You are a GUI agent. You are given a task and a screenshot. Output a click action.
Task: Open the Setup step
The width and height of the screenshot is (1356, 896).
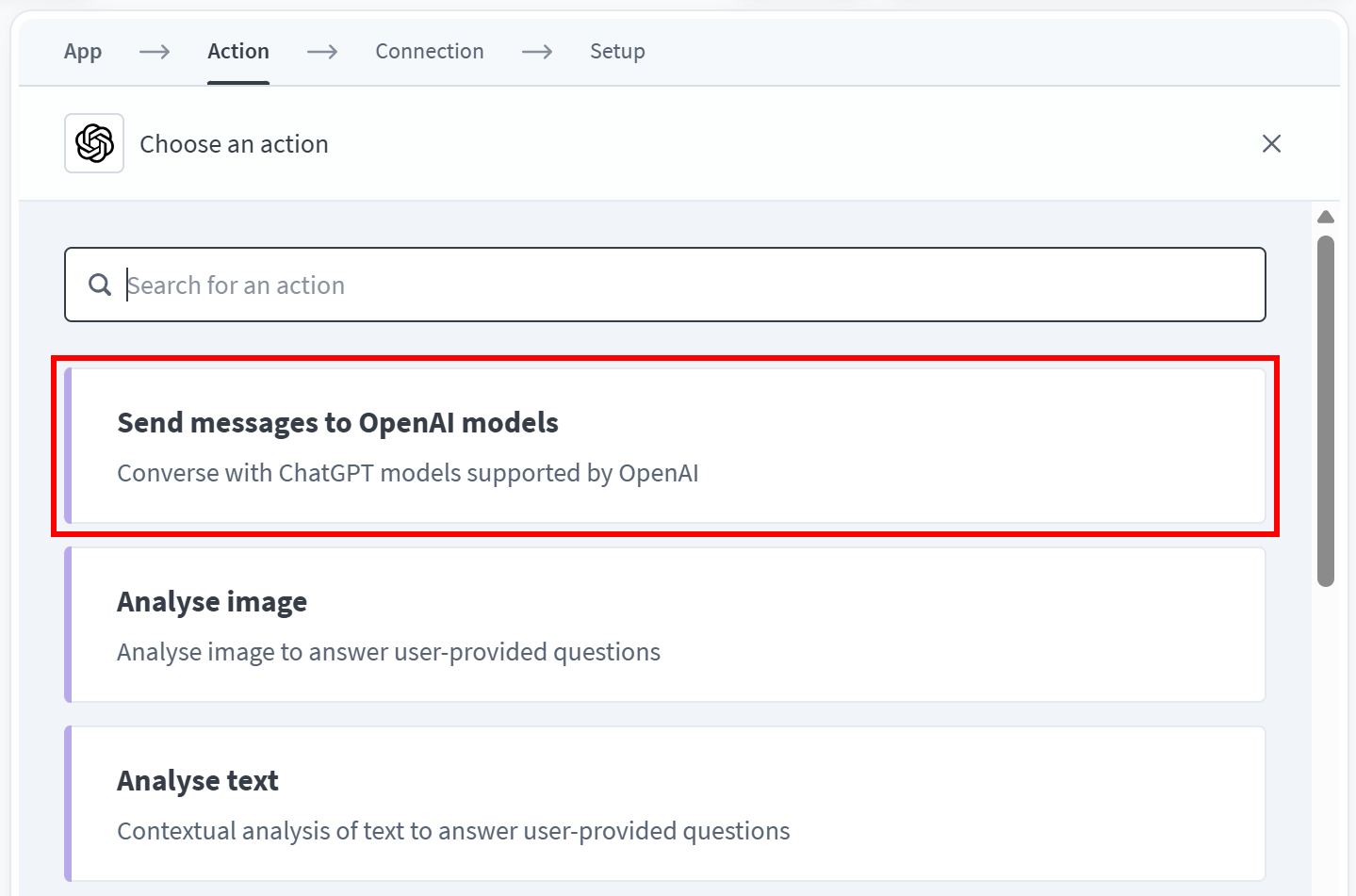(617, 52)
